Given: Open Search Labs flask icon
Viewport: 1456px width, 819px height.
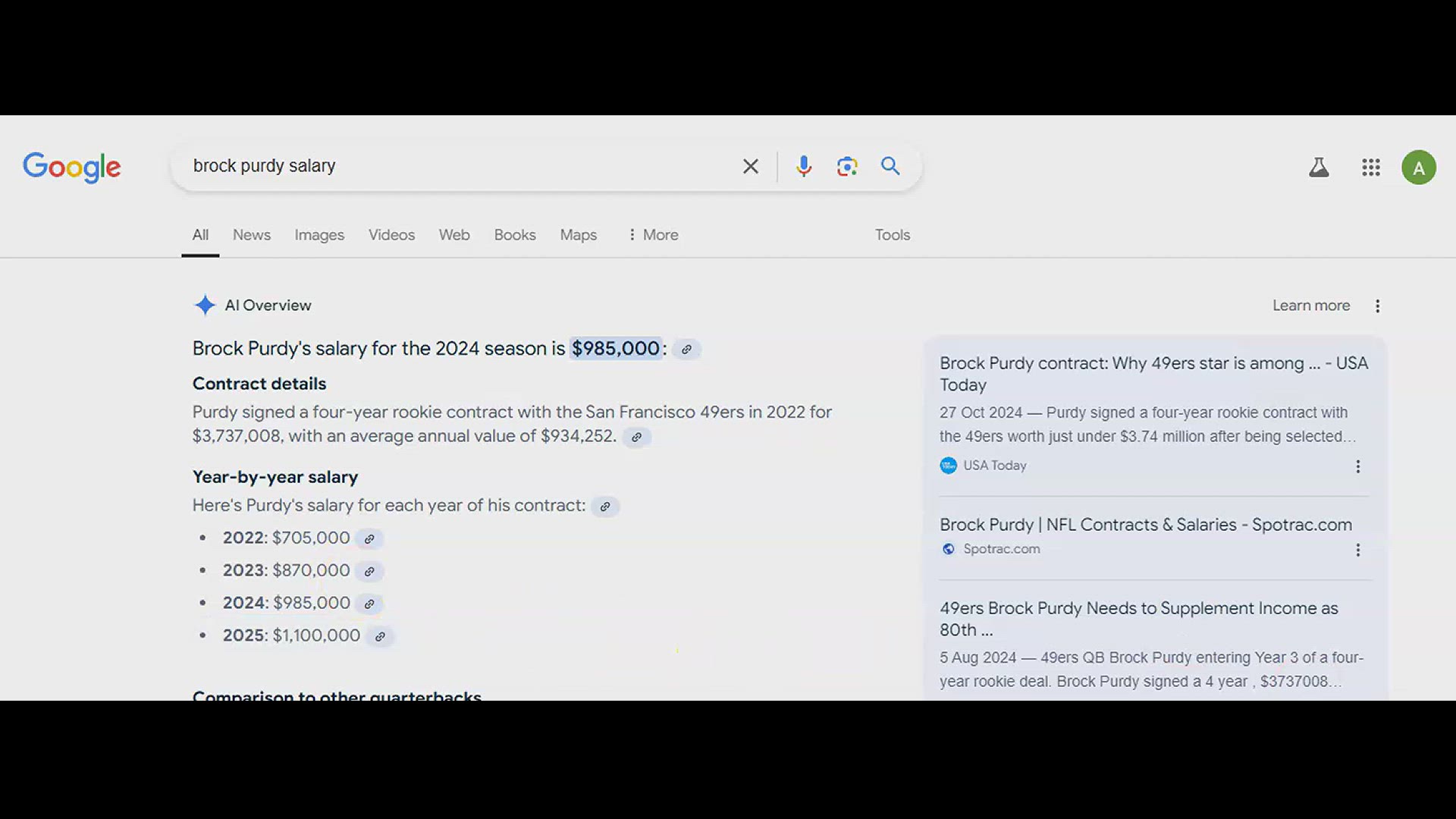Looking at the screenshot, I should [1319, 167].
